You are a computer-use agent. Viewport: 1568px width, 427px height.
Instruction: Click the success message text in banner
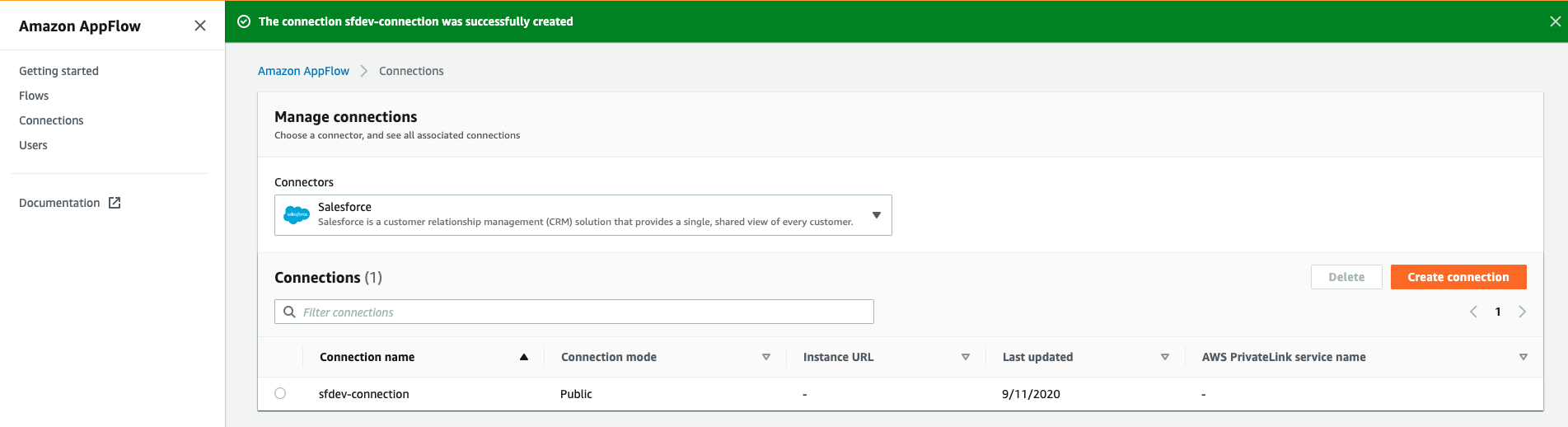click(416, 21)
